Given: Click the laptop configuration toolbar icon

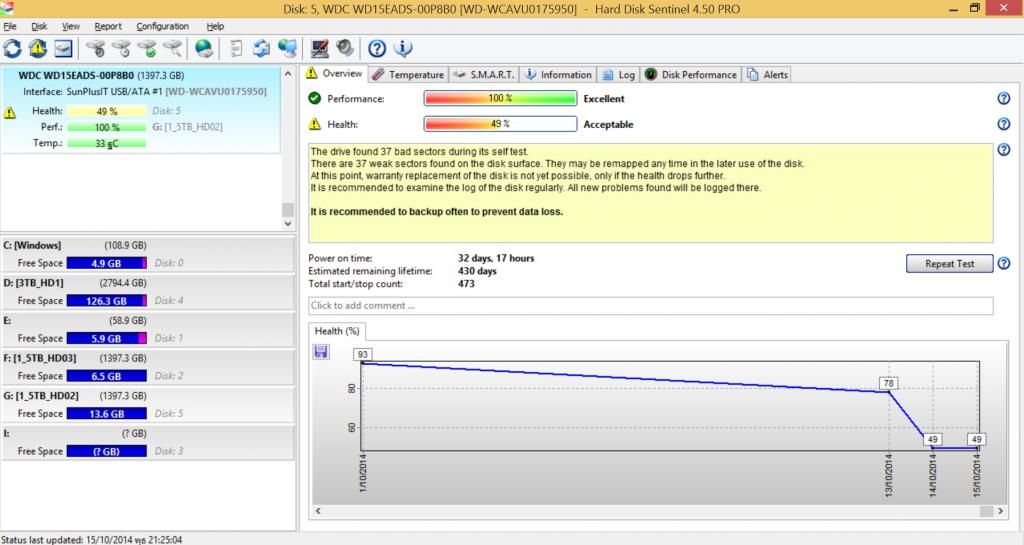Looking at the screenshot, I should click(x=319, y=48).
